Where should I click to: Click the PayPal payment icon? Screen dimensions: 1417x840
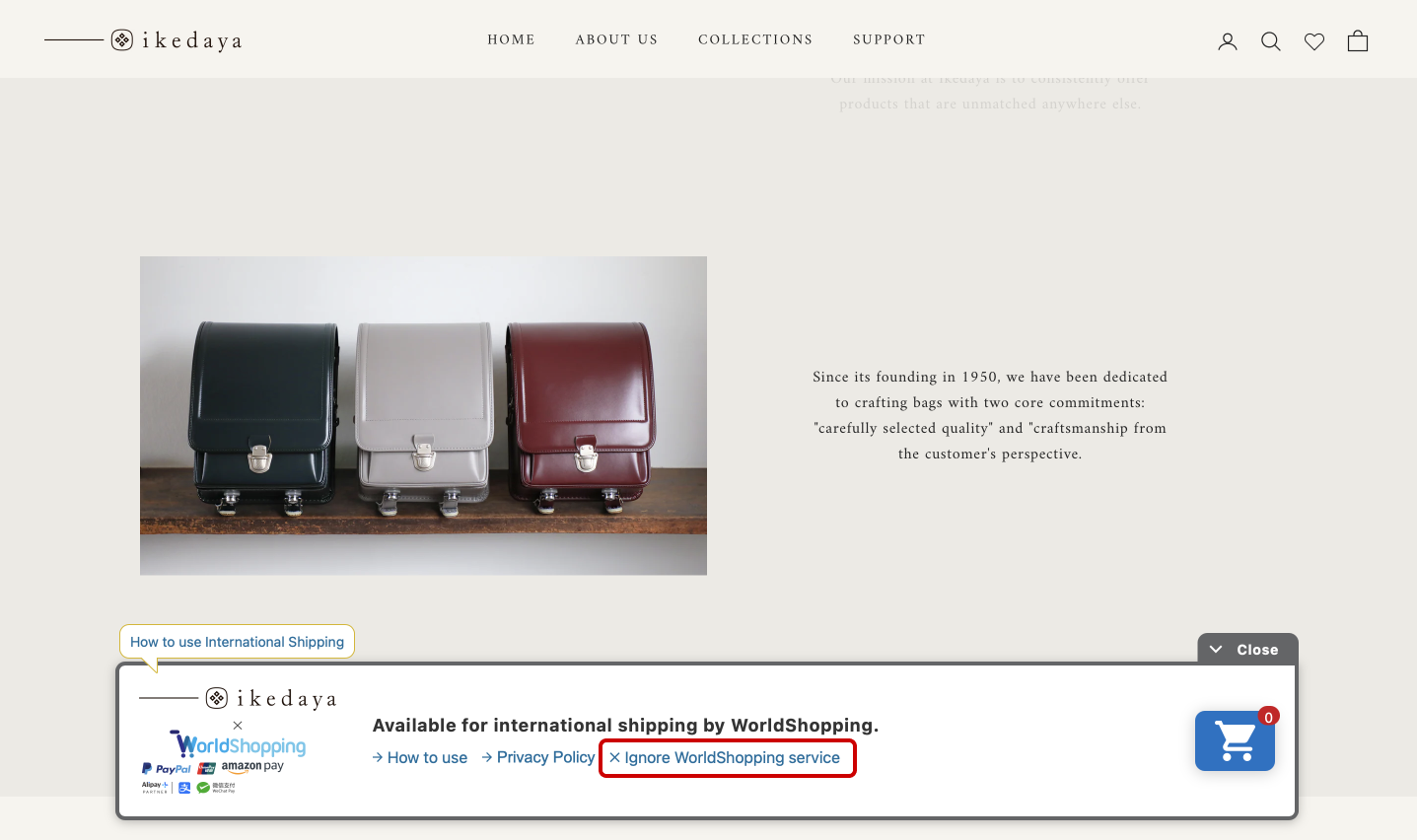[x=166, y=769]
